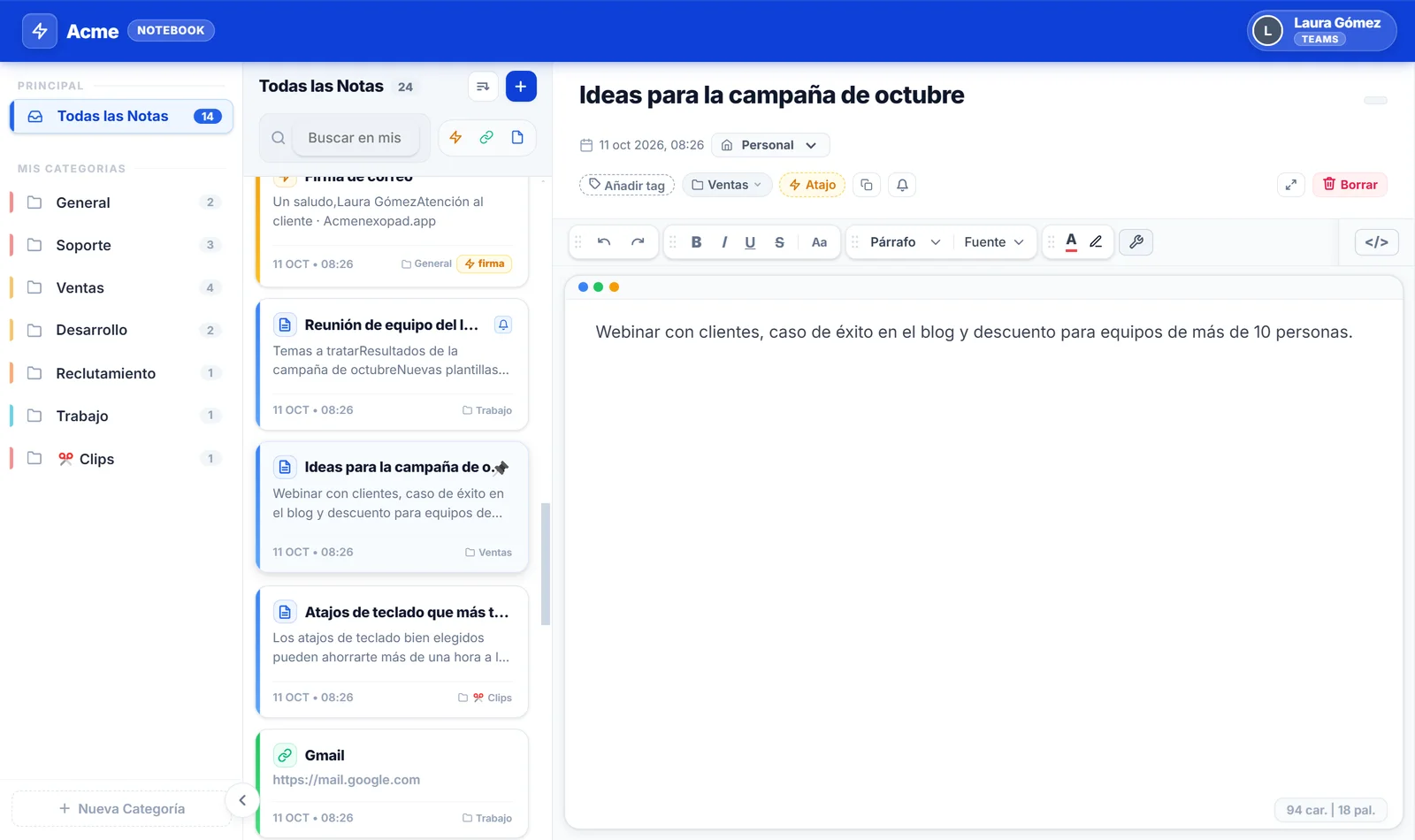This screenshot has height=840, width=1415.
Task: Click the firma tag on signature note
Action: 485,263
